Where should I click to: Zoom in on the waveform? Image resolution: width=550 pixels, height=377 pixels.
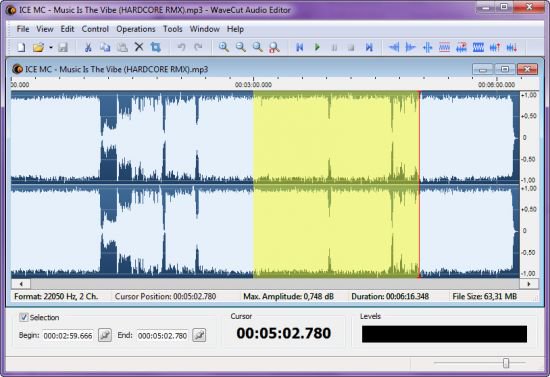point(224,47)
